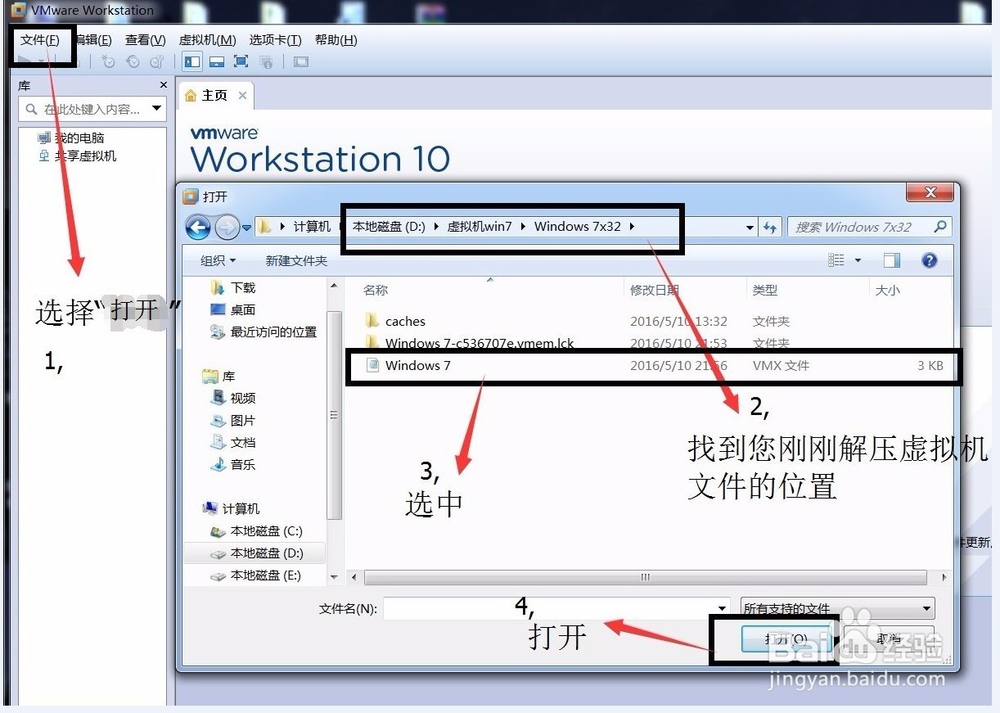Open the 组织 dropdown menu
Screen dimensions: 1000x713
[x=218, y=261]
